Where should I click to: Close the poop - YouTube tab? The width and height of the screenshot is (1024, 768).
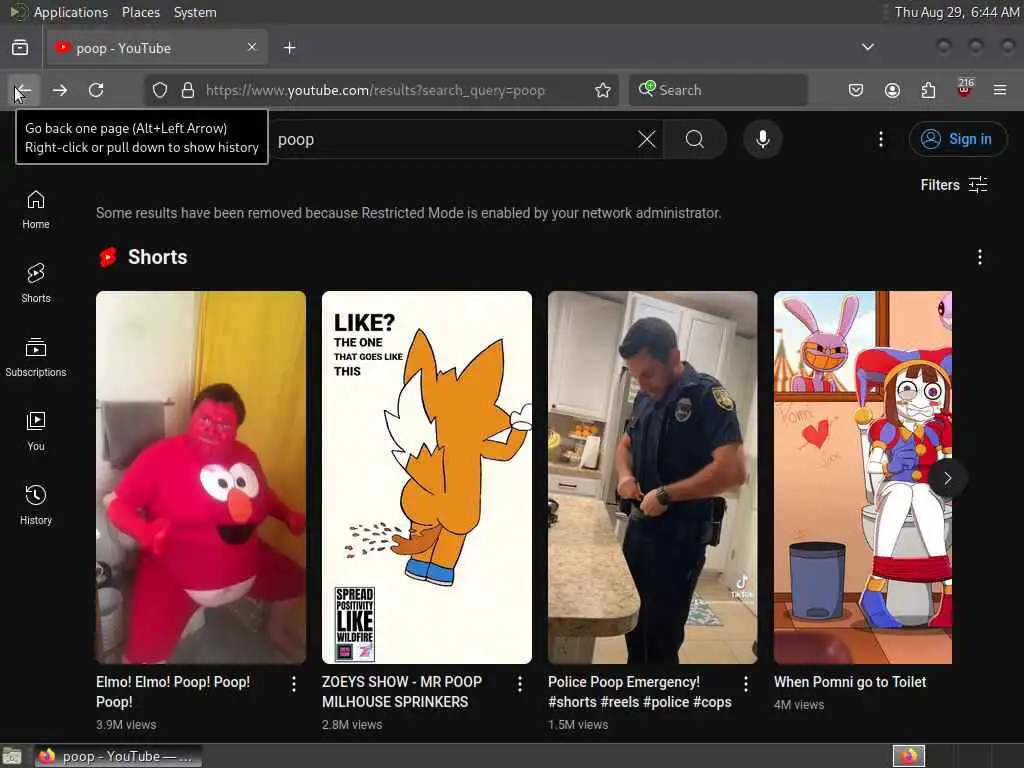click(252, 47)
